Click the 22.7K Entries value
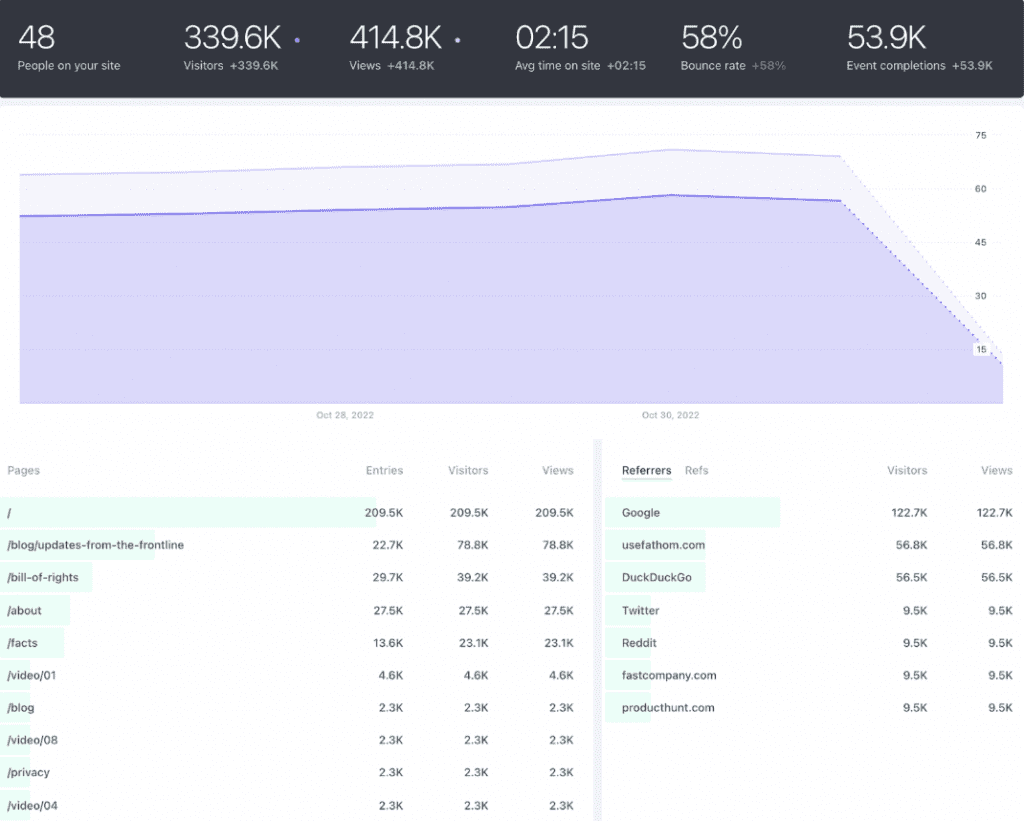Viewport: 1024px width, 821px height. click(x=388, y=545)
